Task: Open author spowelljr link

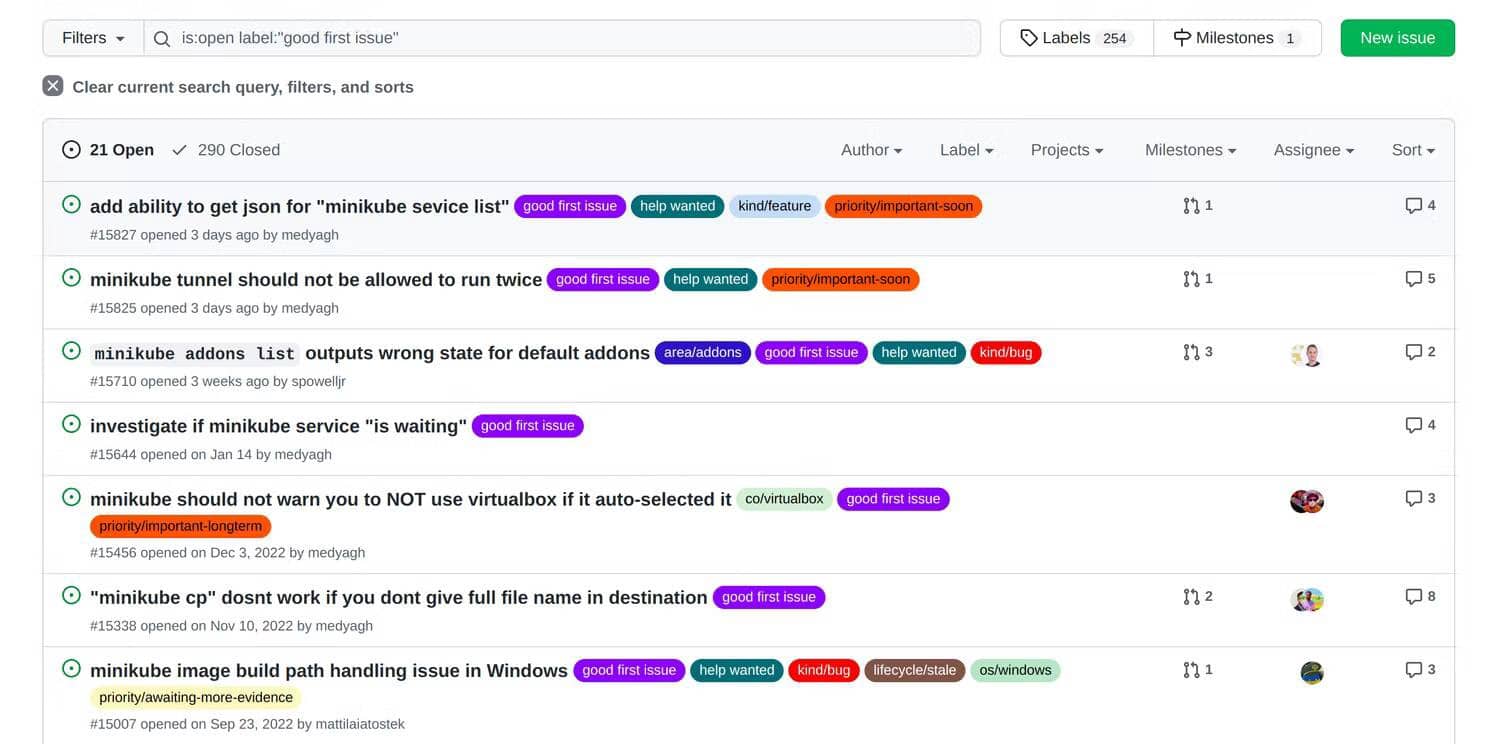Action: click(x=319, y=381)
